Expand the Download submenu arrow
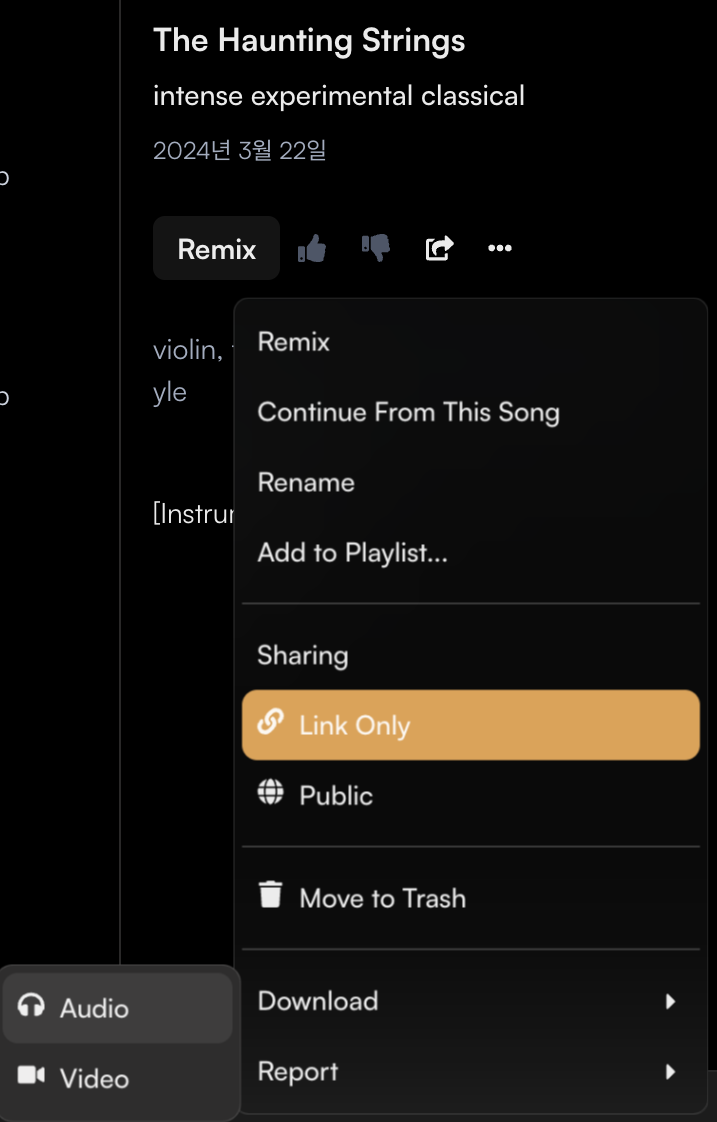This screenshot has width=717, height=1122. pyautogui.click(x=670, y=1001)
